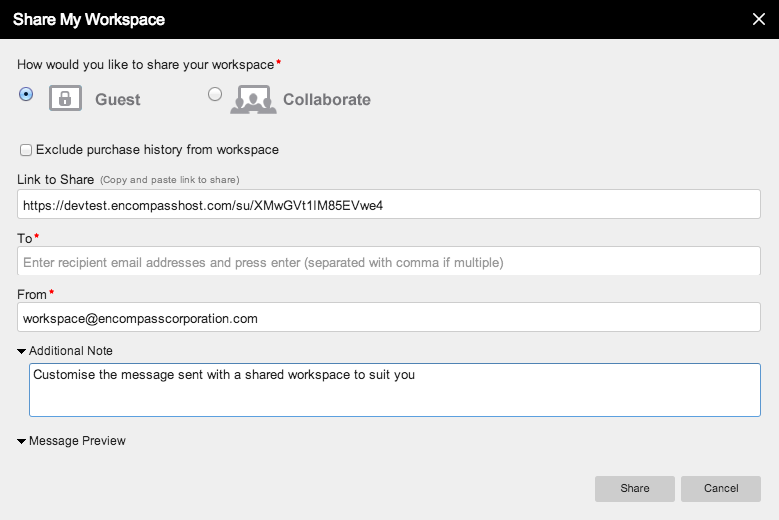
Task: Click the Exclude purchase history label text
Action: click(157, 149)
